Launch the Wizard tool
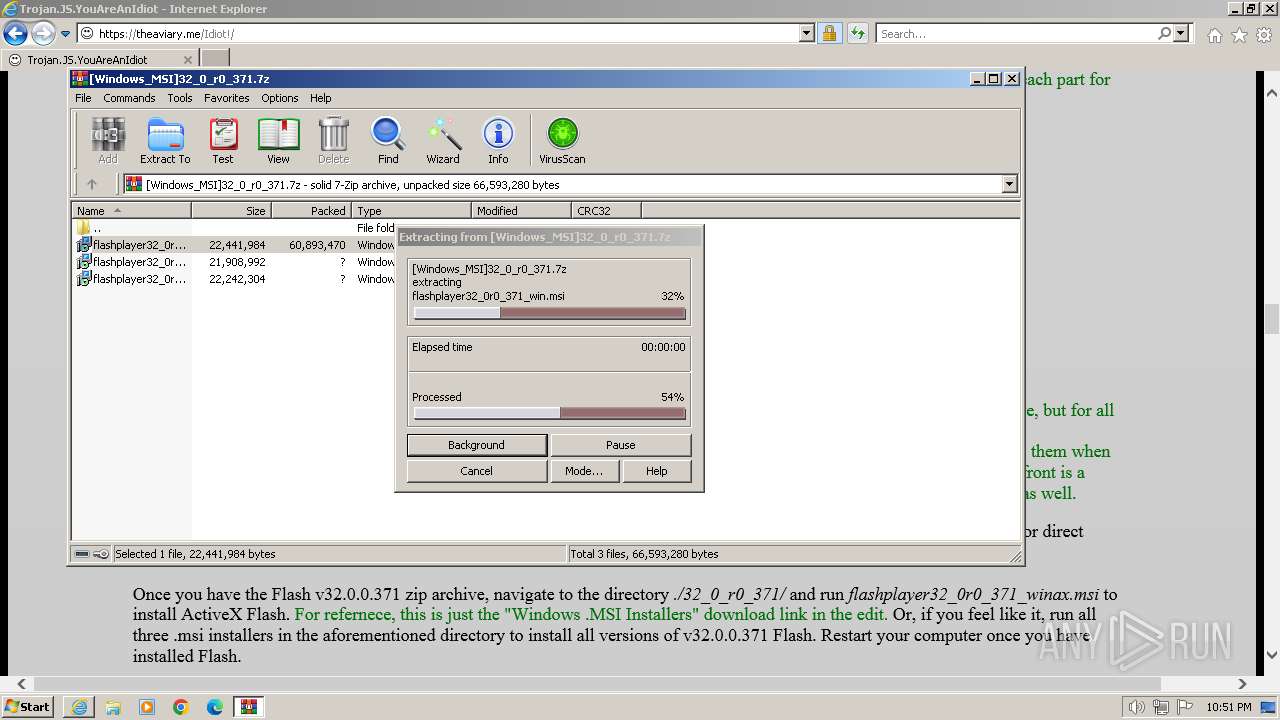 443,140
